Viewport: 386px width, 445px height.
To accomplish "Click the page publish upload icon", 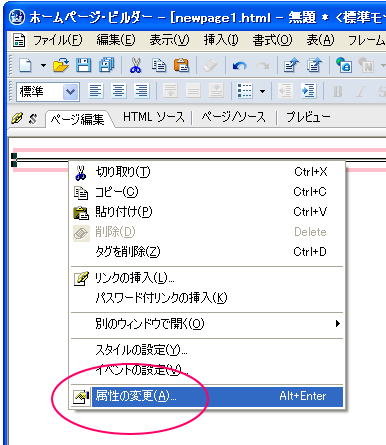I will coord(291,65).
